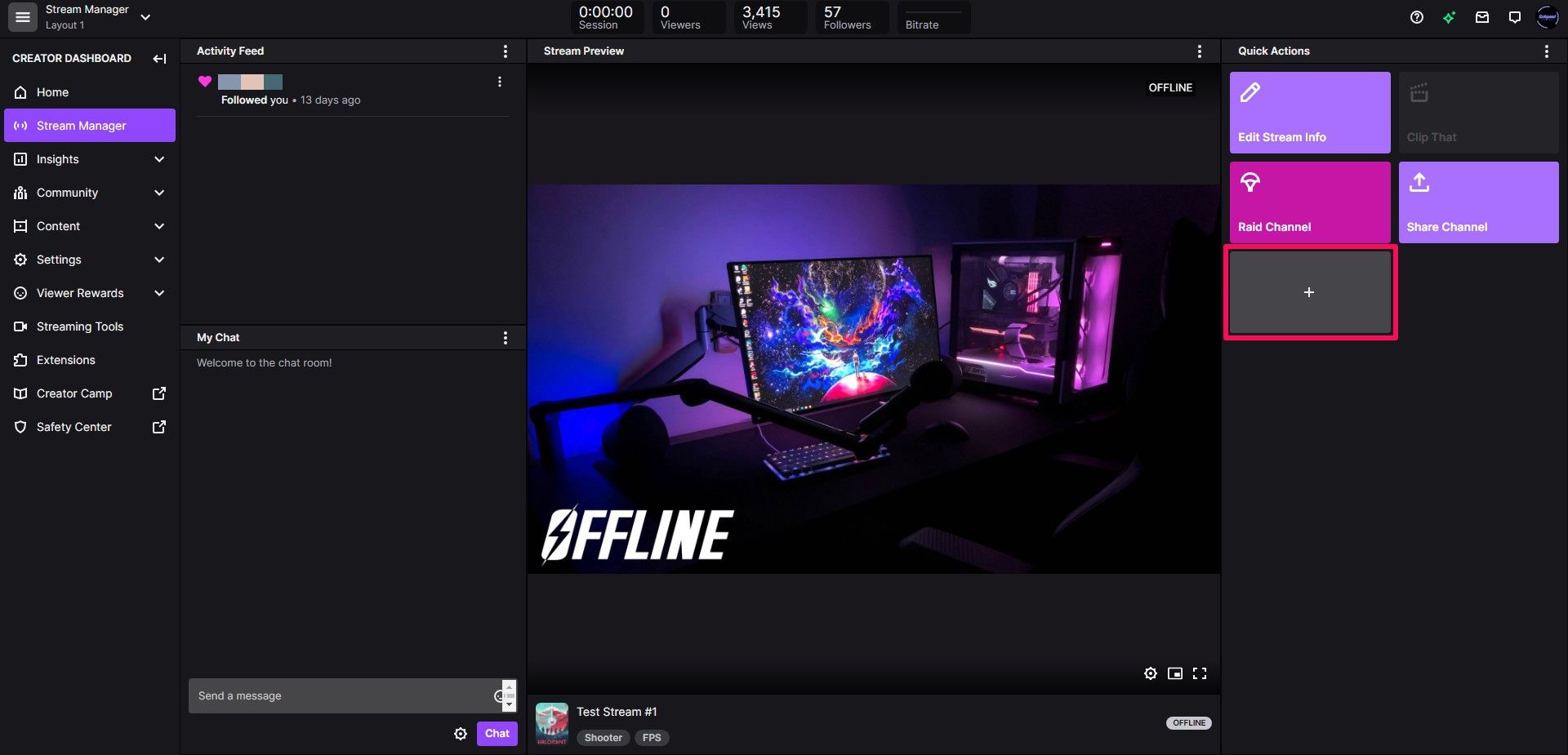Image resolution: width=1568 pixels, height=755 pixels.
Task: Open the Activity Feed options menu
Action: pos(506,51)
